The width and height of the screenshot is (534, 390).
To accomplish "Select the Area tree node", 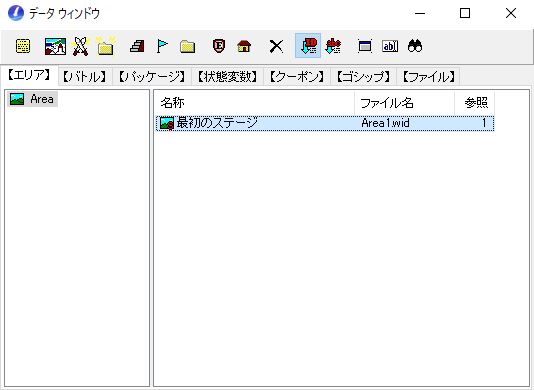I will coord(32,99).
